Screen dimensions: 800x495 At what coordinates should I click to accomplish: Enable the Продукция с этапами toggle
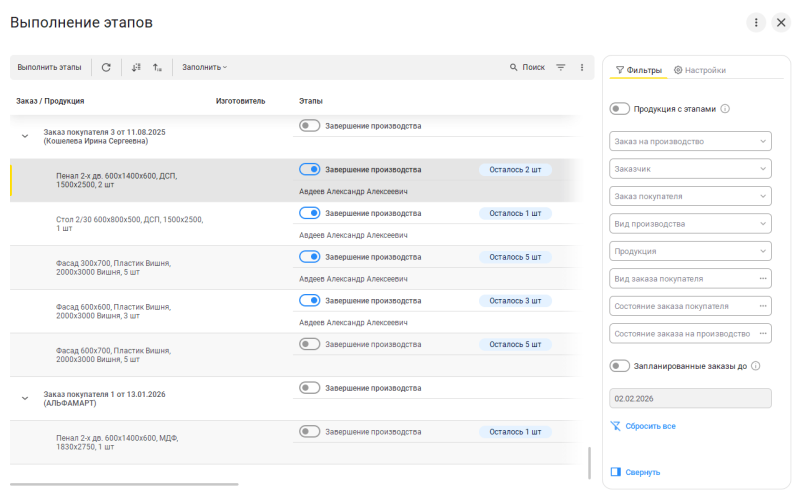coord(619,109)
